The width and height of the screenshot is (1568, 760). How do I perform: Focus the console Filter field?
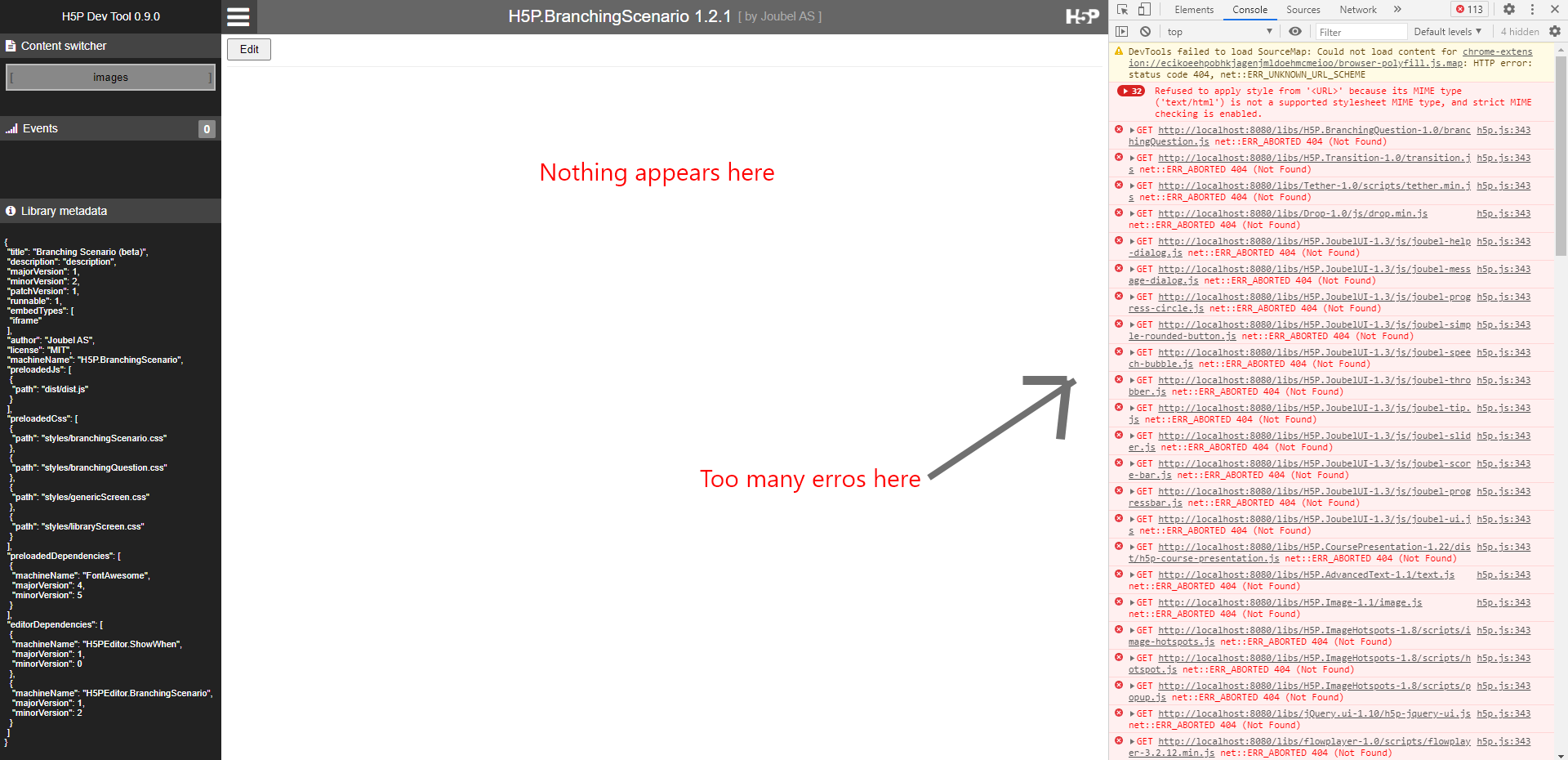1360,32
